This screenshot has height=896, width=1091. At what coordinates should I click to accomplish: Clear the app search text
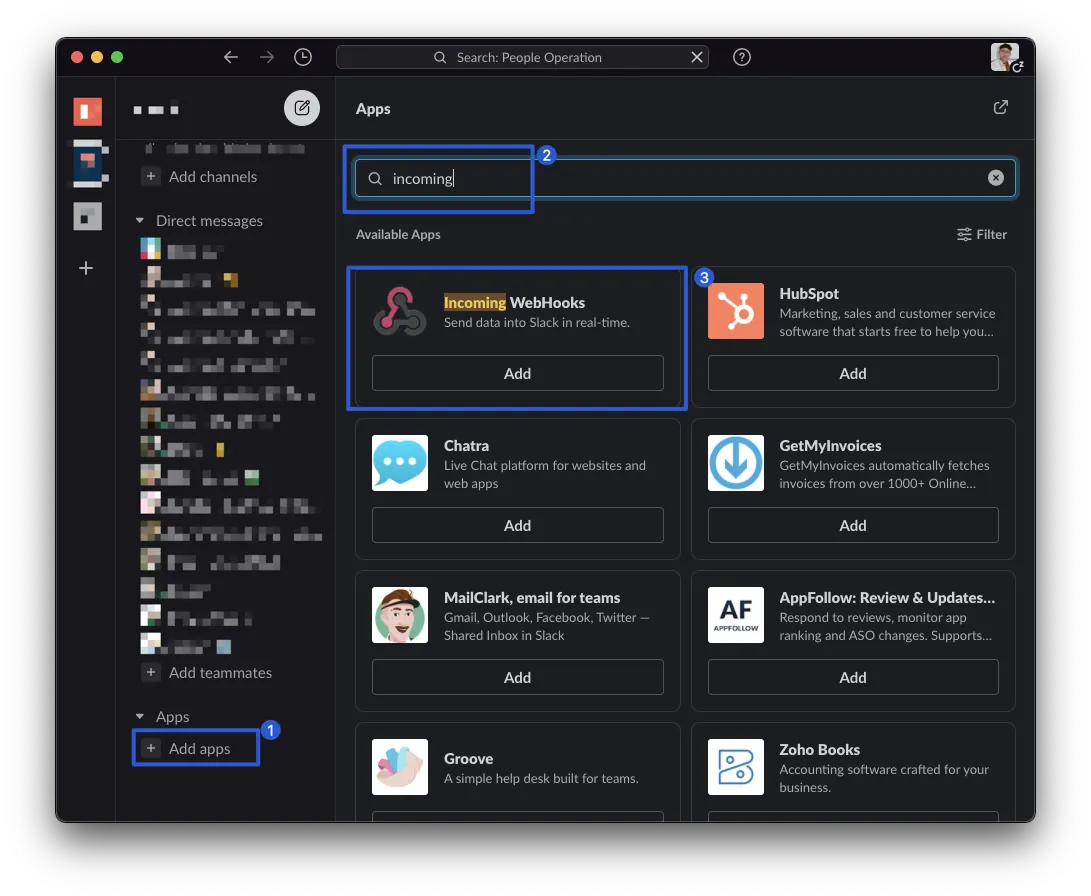pyautogui.click(x=996, y=178)
